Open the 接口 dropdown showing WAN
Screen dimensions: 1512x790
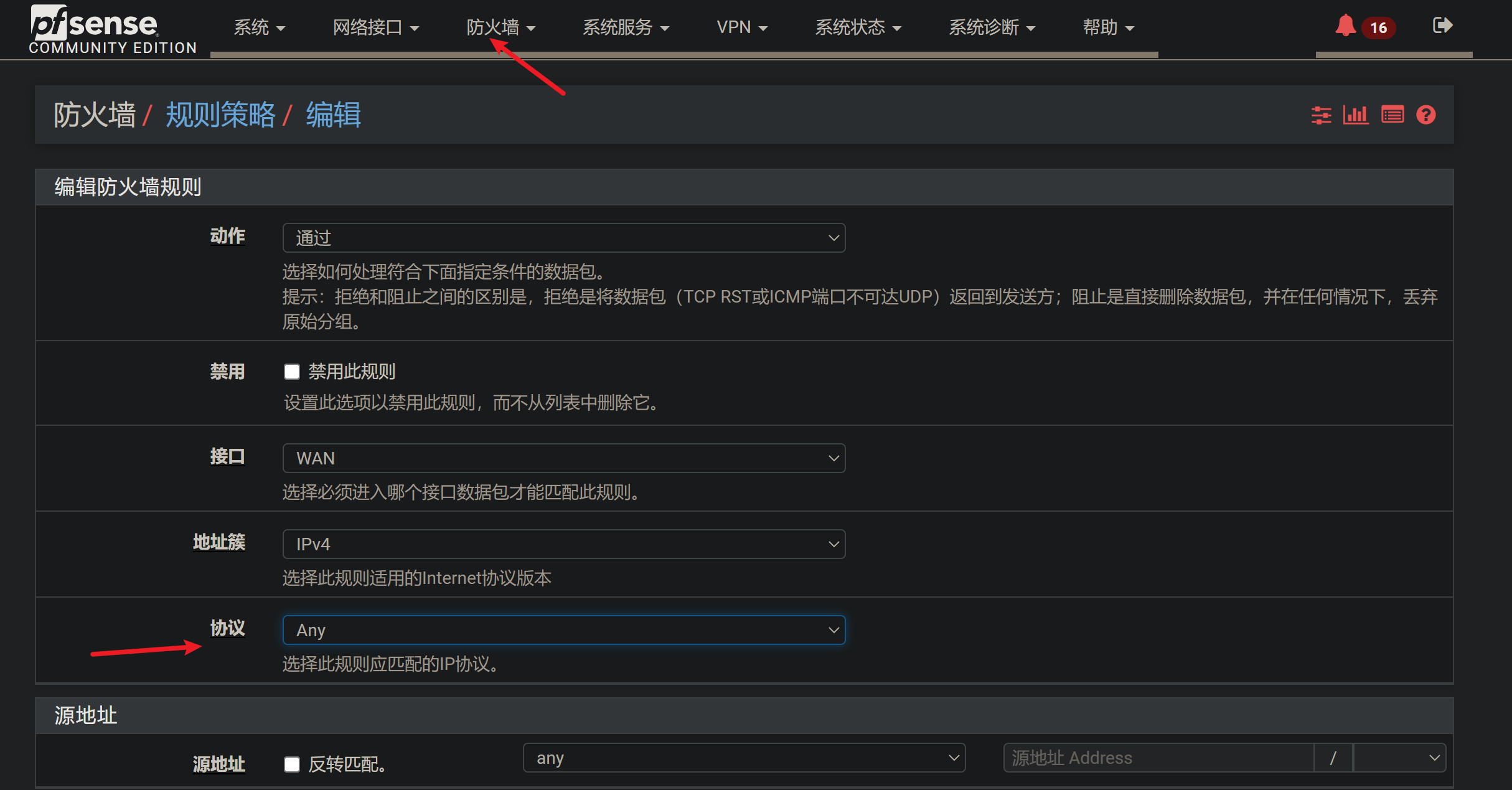563,458
